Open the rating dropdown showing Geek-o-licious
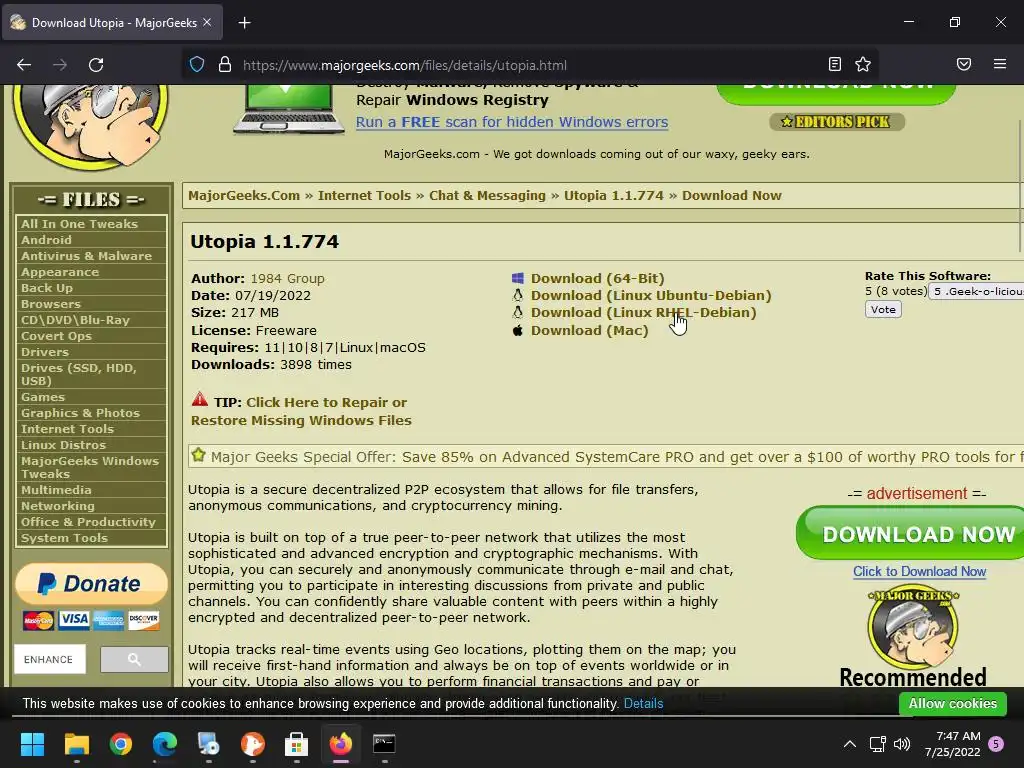Image resolution: width=1024 pixels, height=768 pixels. pyautogui.click(x=976, y=291)
